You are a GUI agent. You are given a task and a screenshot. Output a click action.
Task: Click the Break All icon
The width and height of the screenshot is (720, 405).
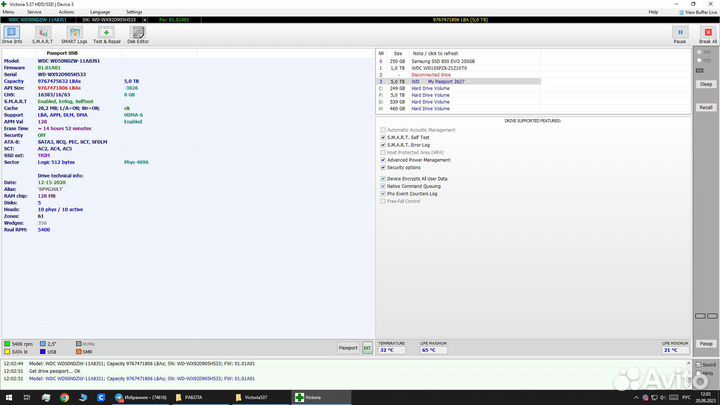pos(707,34)
